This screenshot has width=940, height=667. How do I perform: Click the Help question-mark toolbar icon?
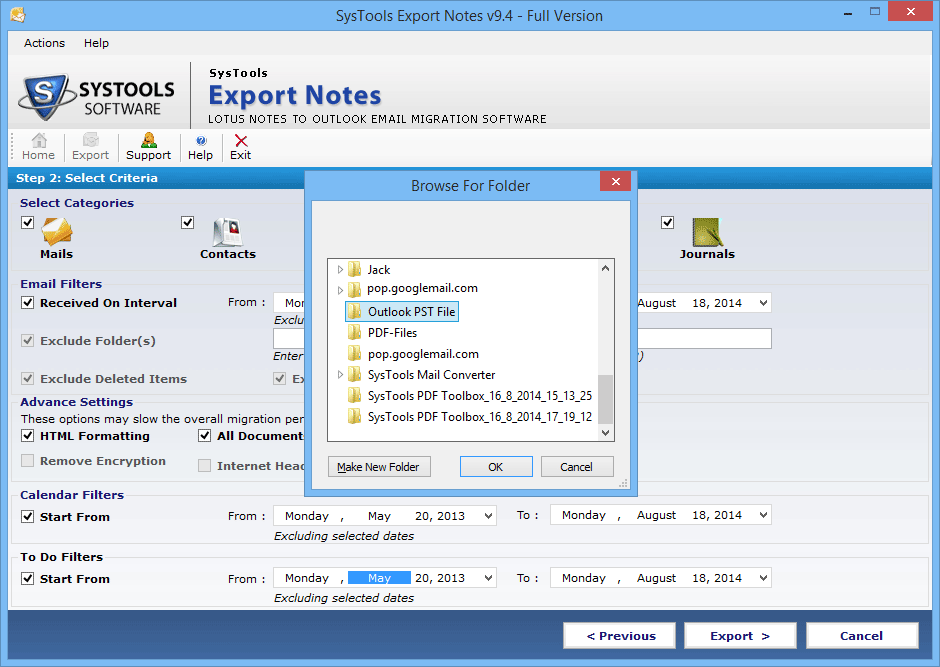pyautogui.click(x=200, y=141)
